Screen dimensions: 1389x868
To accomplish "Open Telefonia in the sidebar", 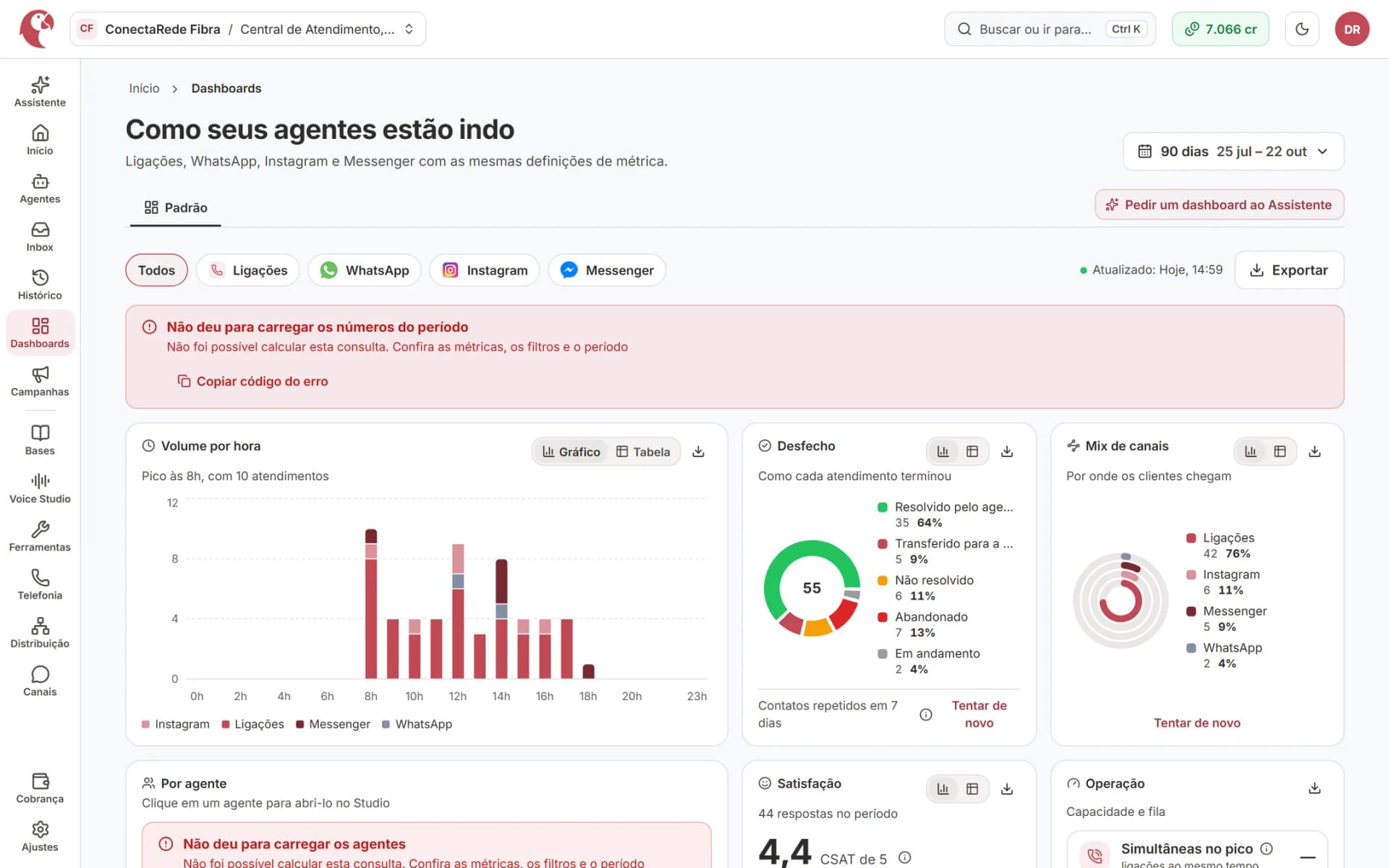I will [40, 585].
